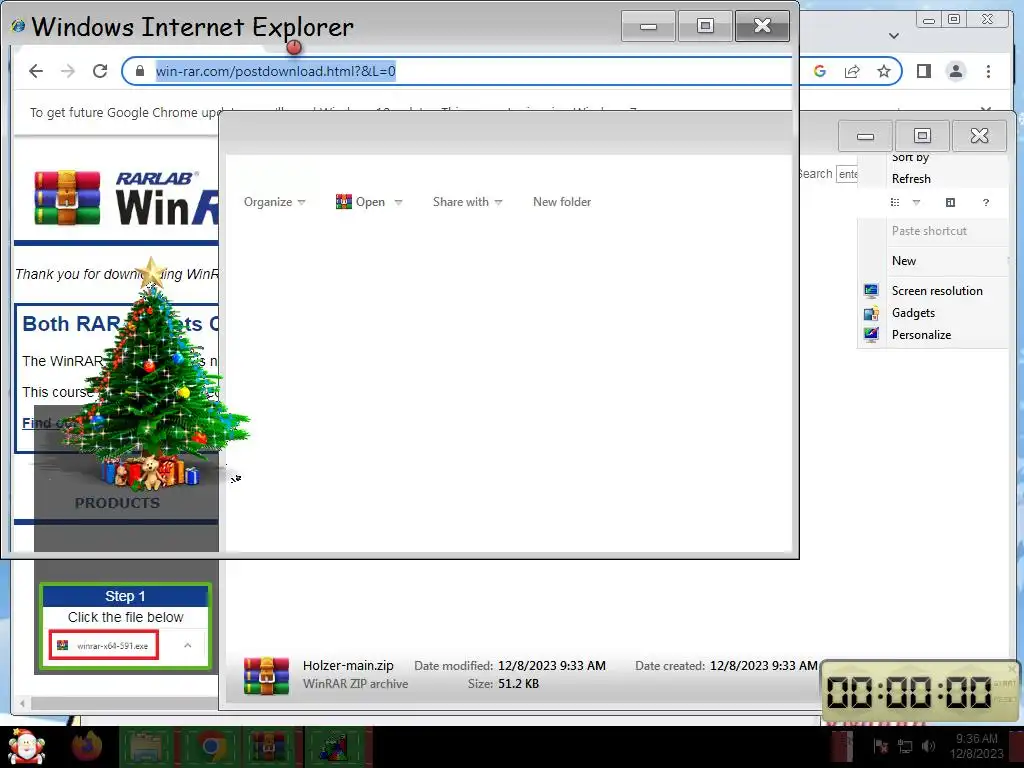The height and width of the screenshot is (768, 1024).
Task: Click the Explorer search box
Action: (847, 174)
